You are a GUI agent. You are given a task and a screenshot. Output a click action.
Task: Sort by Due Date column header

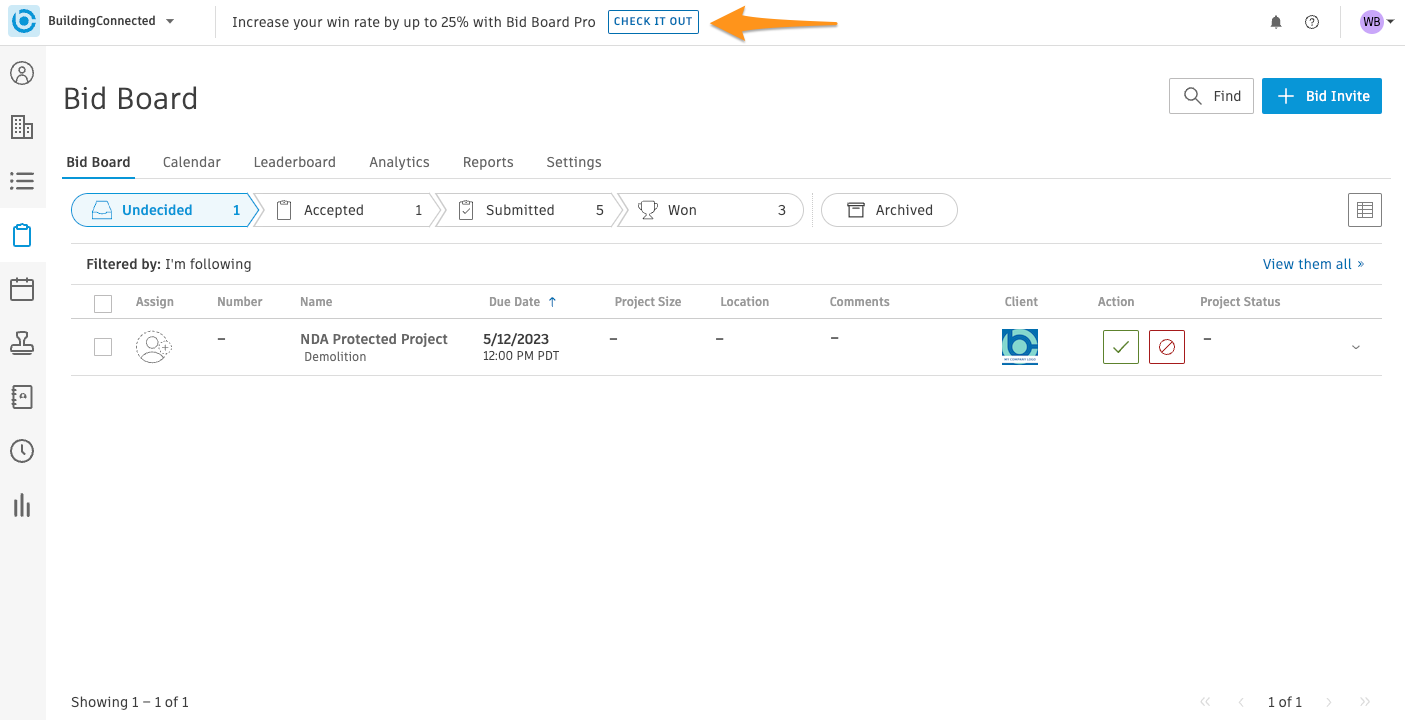pyautogui.click(x=522, y=302)
